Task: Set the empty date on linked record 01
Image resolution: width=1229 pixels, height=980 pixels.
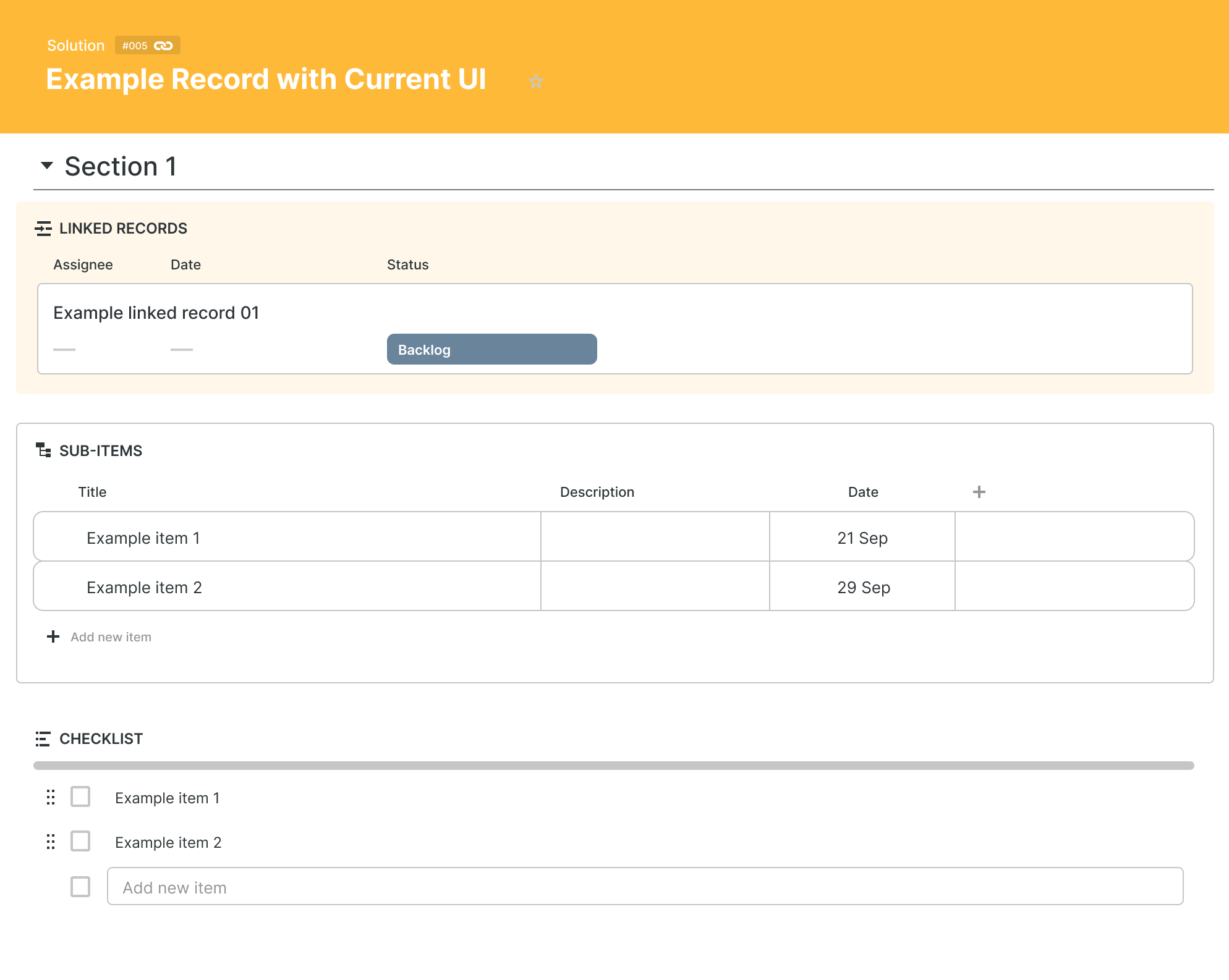Action: (182, 350)
